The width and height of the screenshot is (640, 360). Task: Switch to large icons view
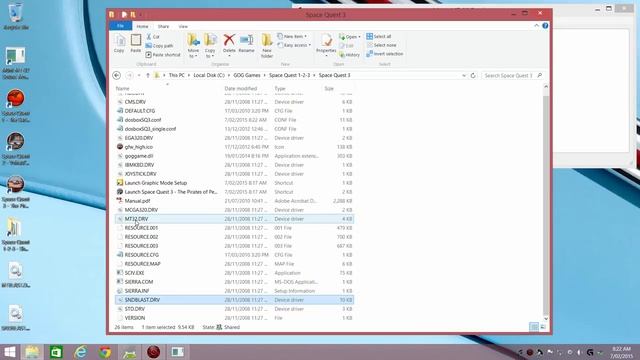point(543,327)
